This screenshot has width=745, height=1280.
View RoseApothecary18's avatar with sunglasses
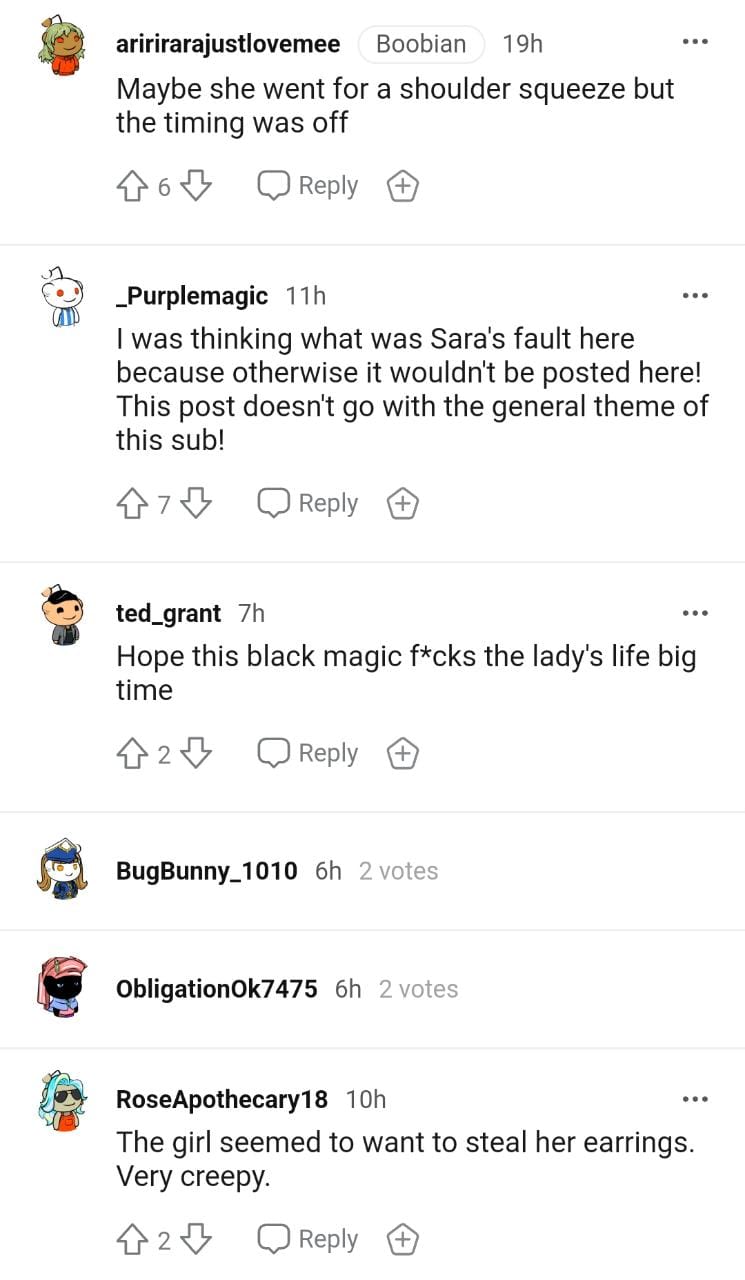coord(63,1100)
